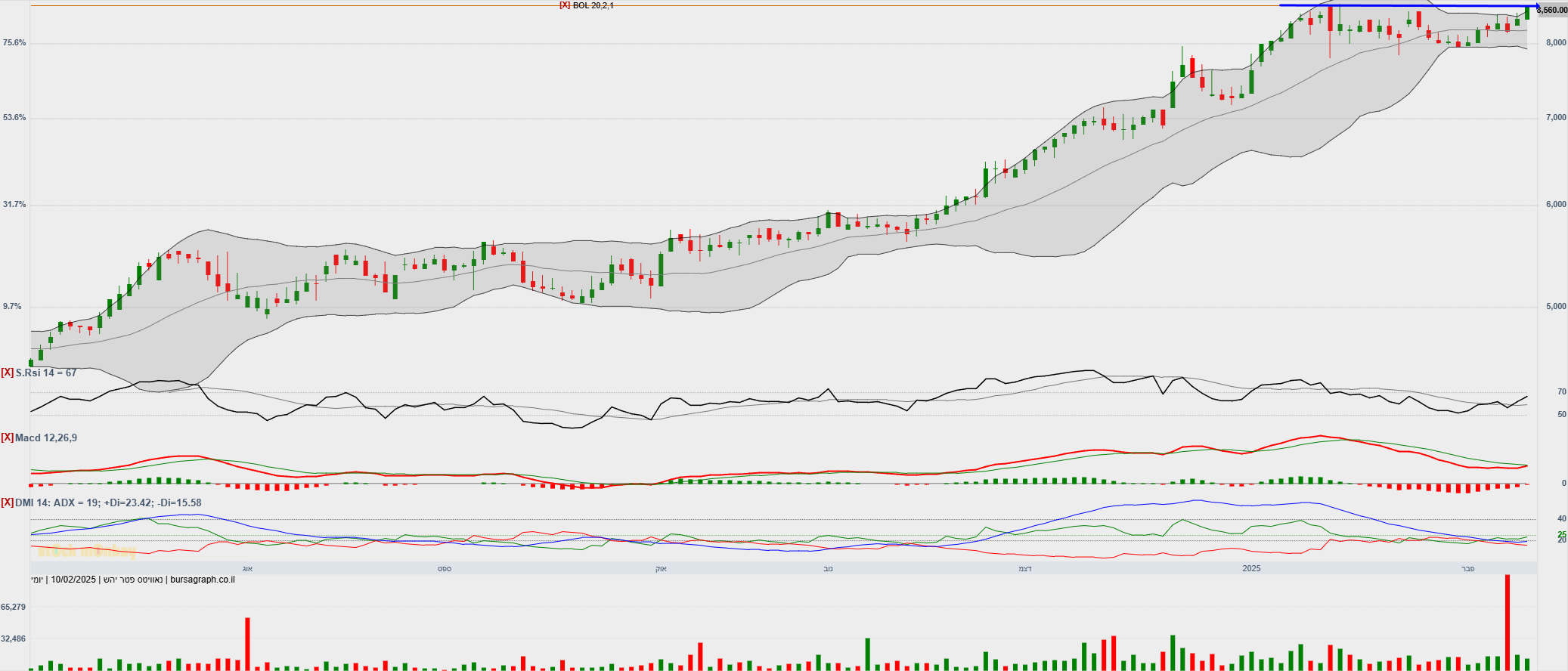Click the 'BOL 20,2,1' indicator label
The image size is (1568, 671).
593,5
